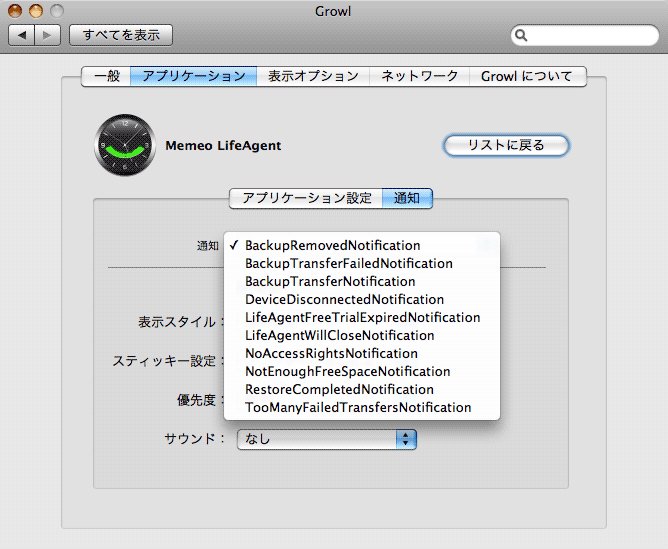Click the Memeo LifeAgent application name
668x549 pixels.
pos(223,146)
